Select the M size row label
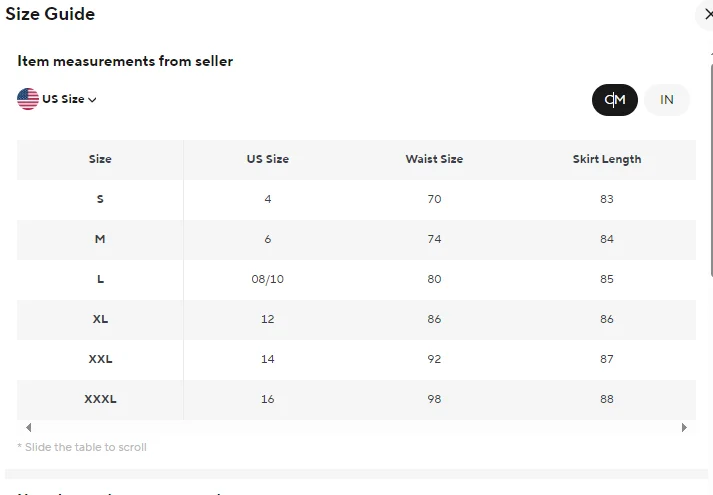The image size is (713, 495). pyautogui.click(x=100, y=239)
